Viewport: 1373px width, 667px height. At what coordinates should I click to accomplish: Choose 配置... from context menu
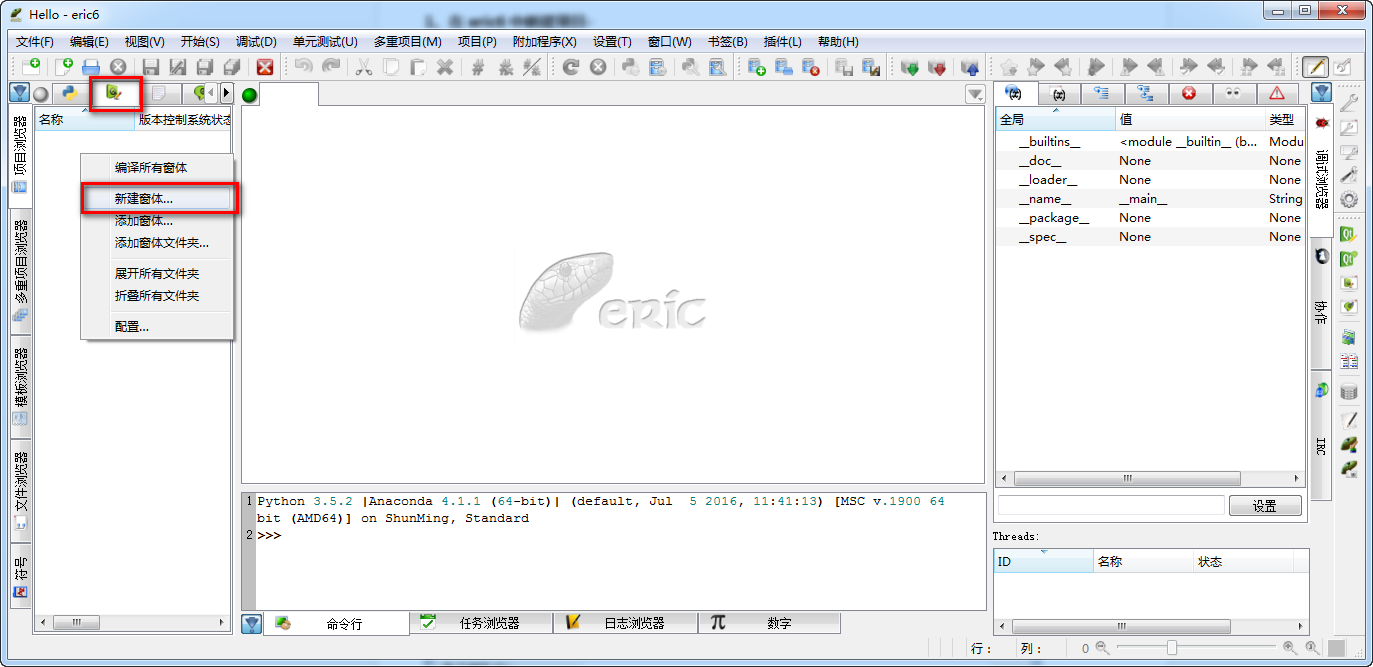[157, 326]
